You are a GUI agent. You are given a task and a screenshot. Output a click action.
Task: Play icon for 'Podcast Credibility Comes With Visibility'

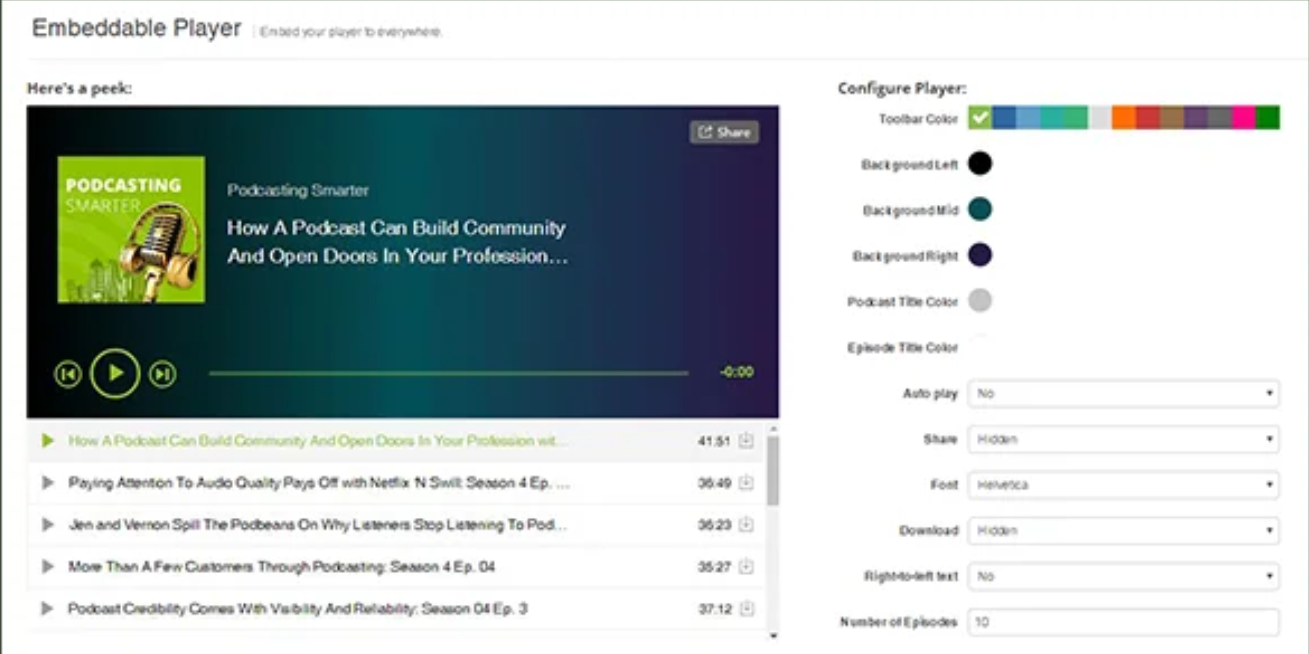pos(47,608)
